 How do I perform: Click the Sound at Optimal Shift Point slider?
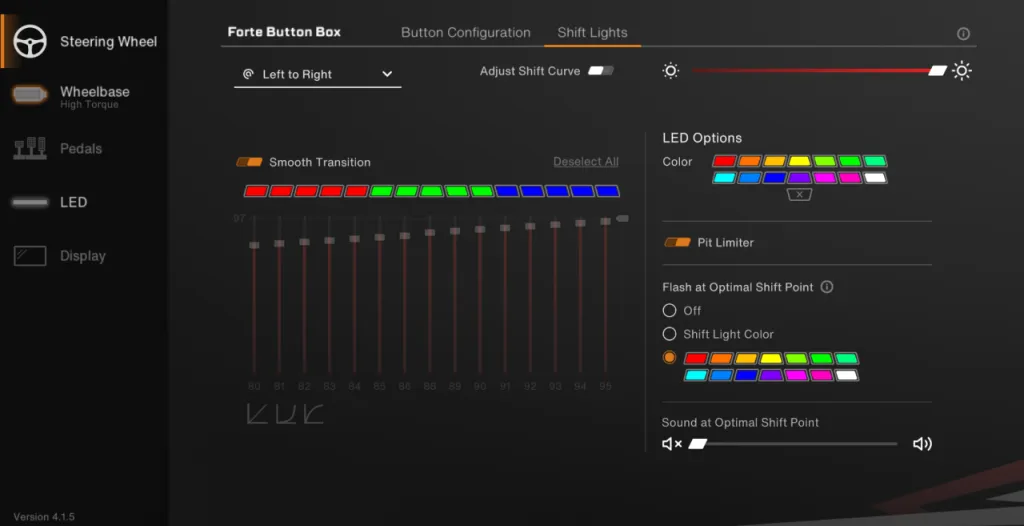[x=793, y=444]
